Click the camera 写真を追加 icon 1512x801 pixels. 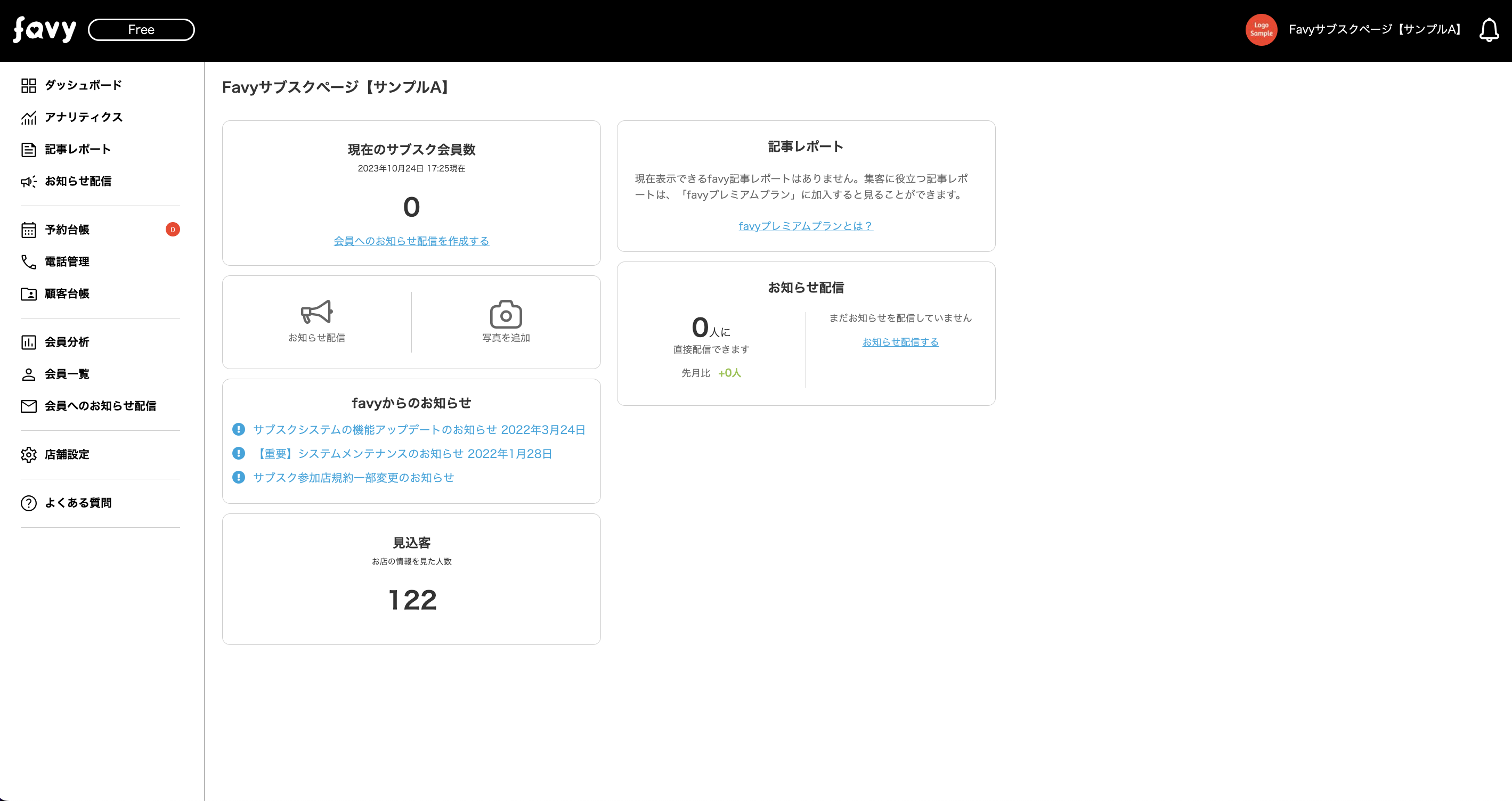point(506,314)
